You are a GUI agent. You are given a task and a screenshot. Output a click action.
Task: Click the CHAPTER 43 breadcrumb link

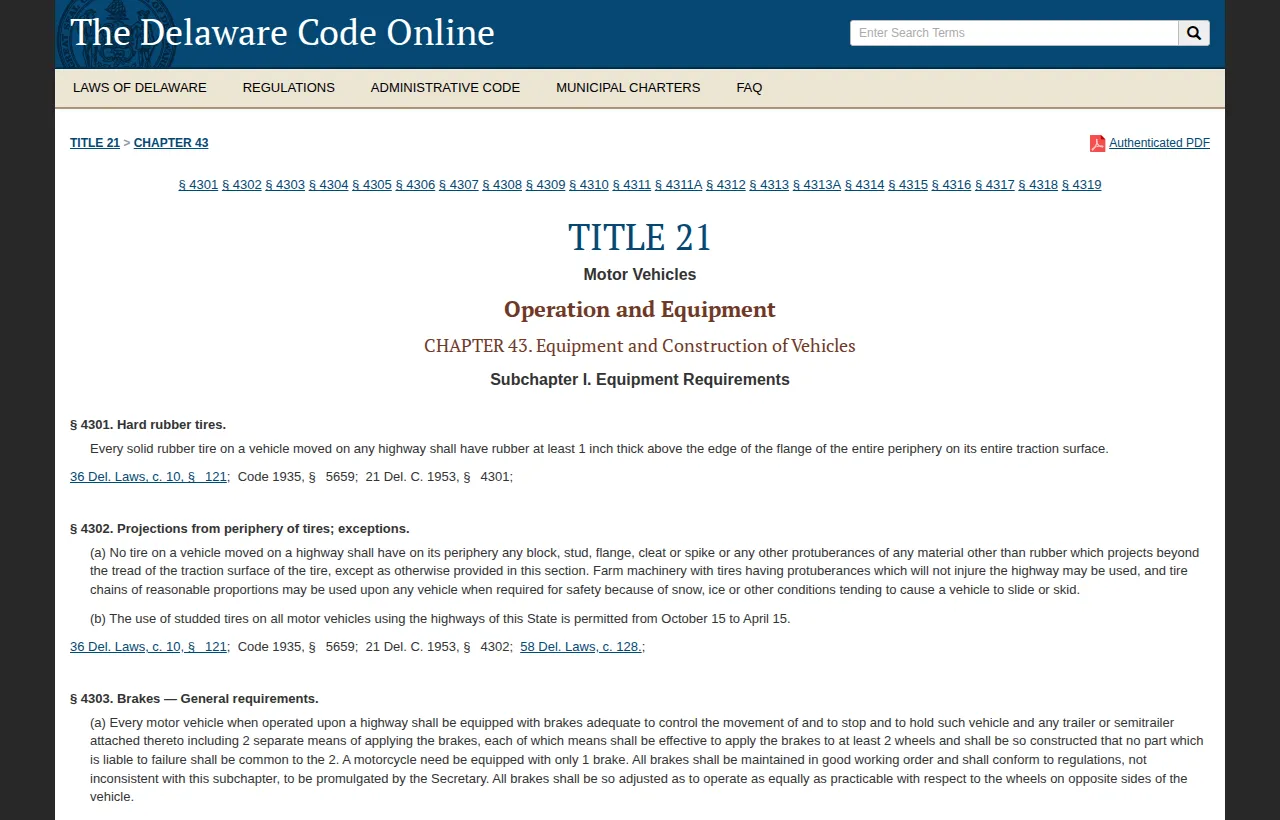pos(170,142)
